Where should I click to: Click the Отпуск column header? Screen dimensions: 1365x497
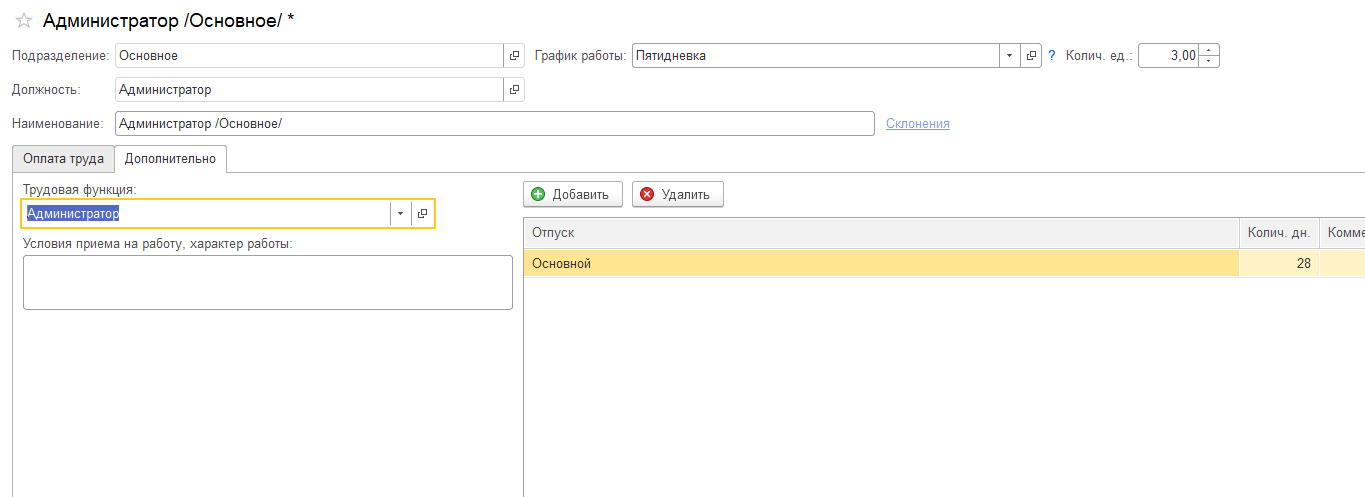click(881, 232)
